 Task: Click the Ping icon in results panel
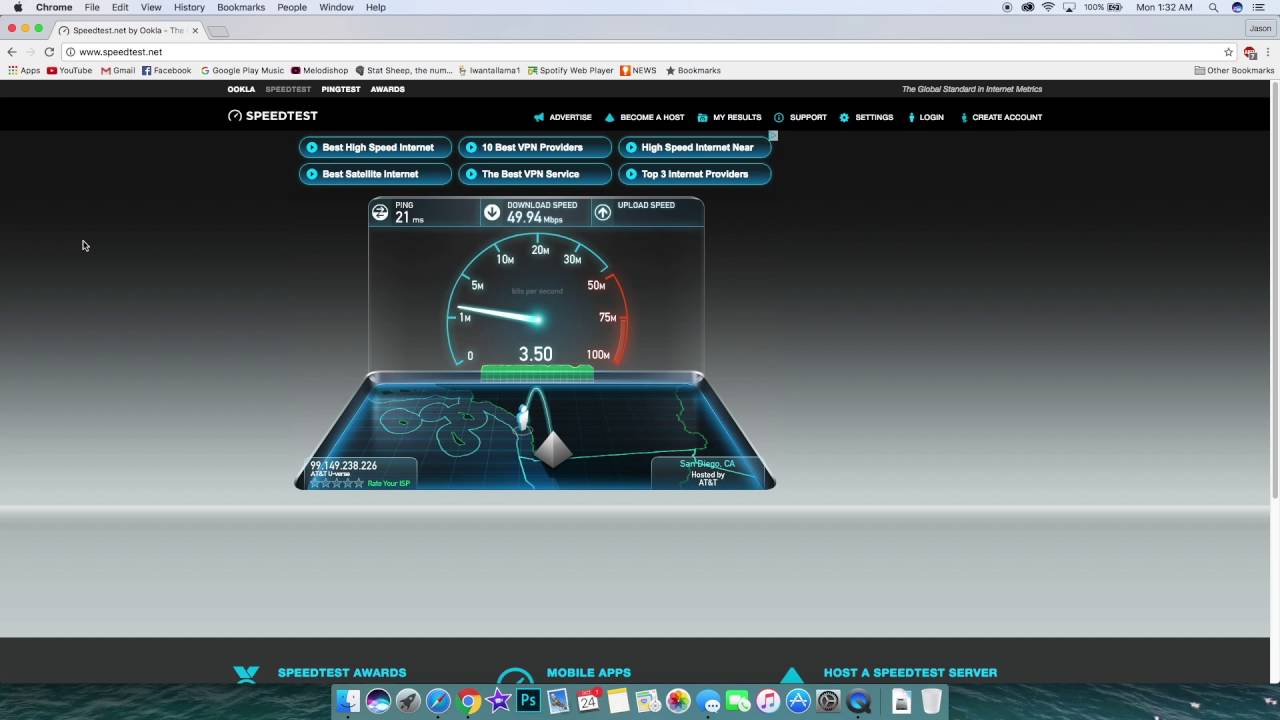pyautogui.click(x=380, y=212)
